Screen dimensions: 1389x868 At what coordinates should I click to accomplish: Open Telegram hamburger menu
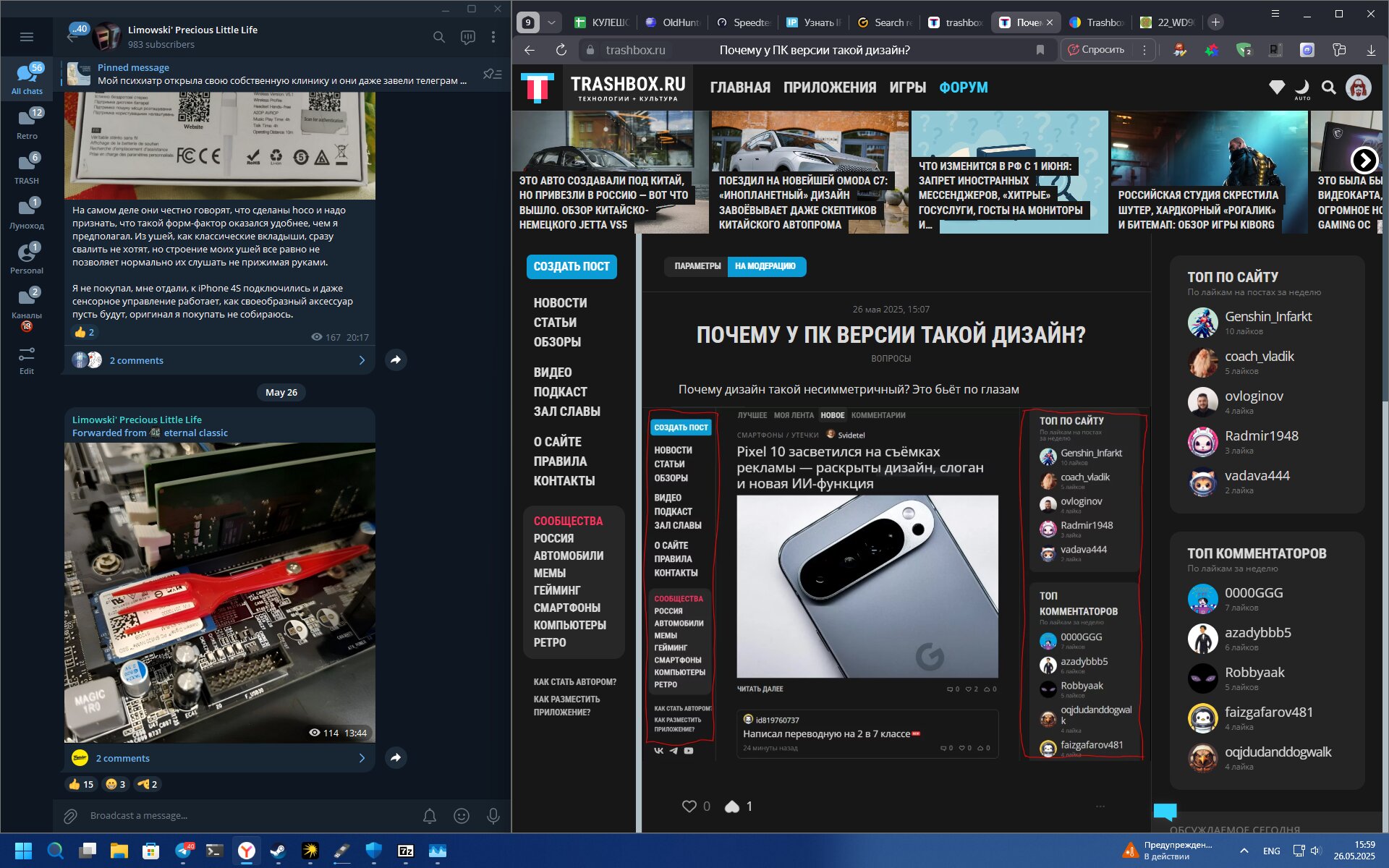tap(27, 37)
